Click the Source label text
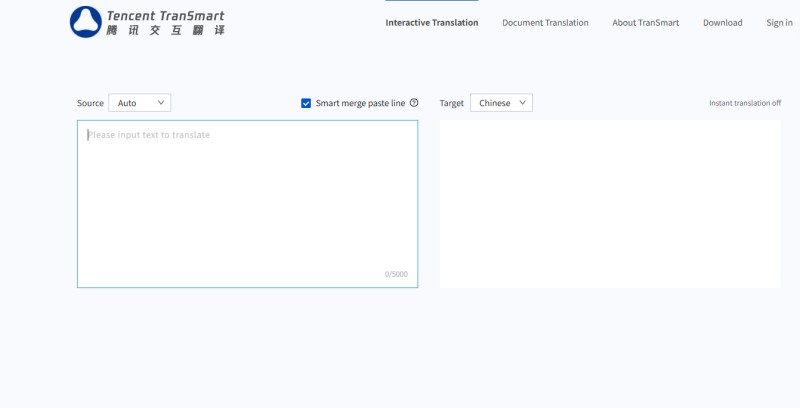Screen dimensions: 800x408 (x=90, y=103)
